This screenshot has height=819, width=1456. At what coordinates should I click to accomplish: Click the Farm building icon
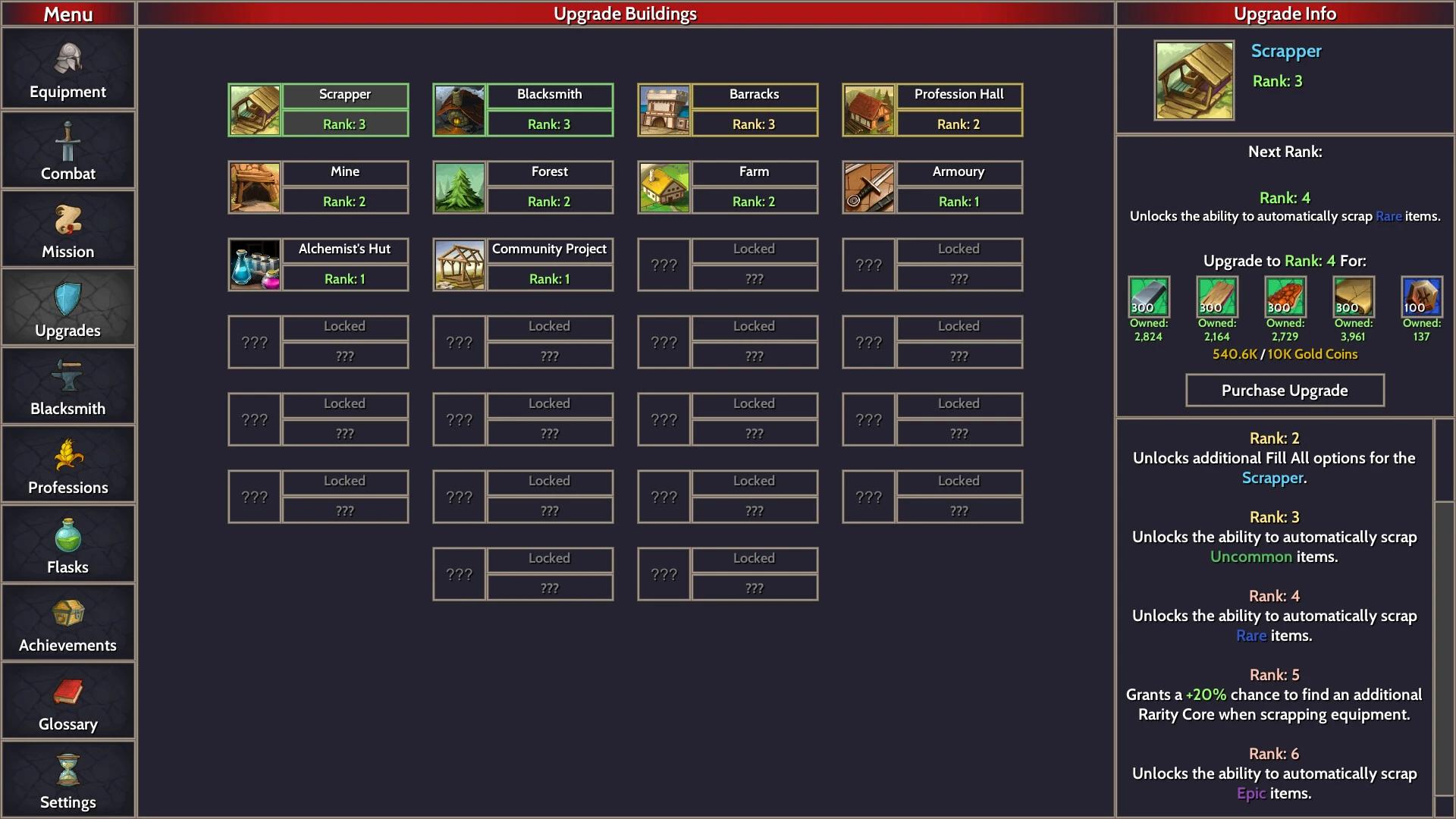[x=665, y=186]
